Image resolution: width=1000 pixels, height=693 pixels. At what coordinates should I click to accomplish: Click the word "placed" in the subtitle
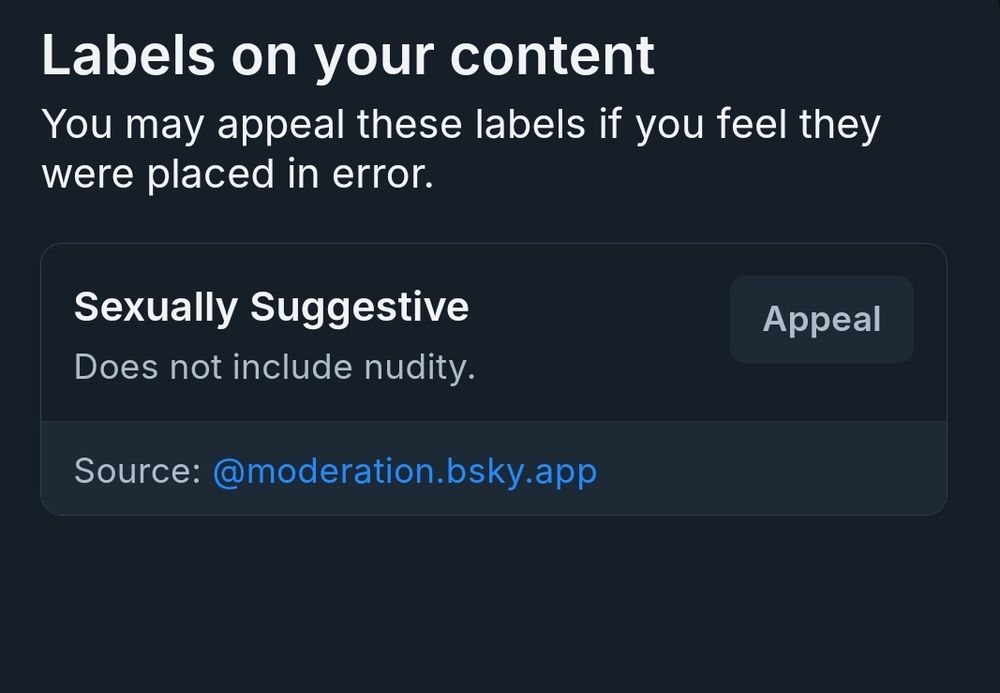click(x=210, y=174)
